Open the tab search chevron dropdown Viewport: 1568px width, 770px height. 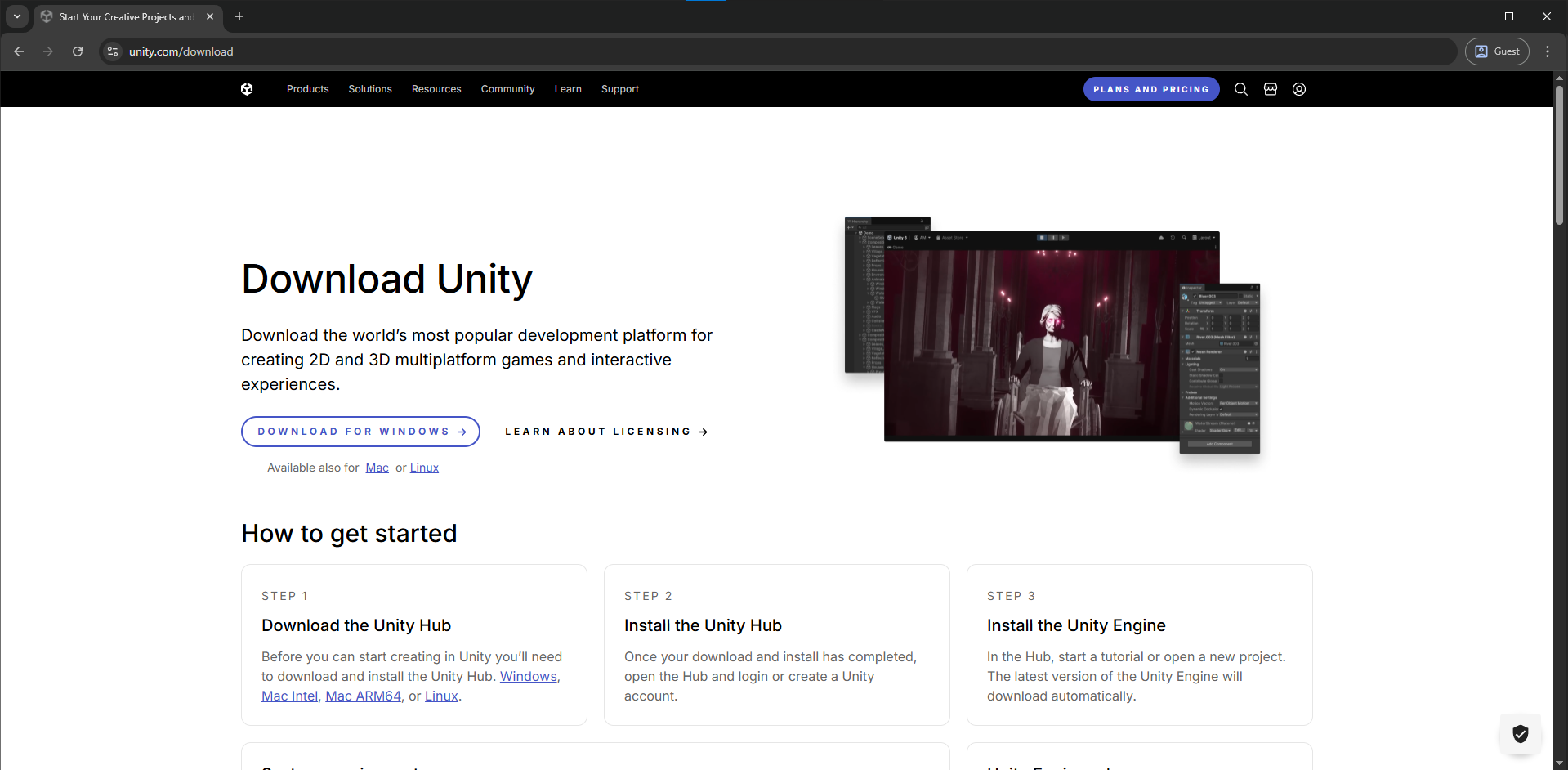tap(16, 16)
